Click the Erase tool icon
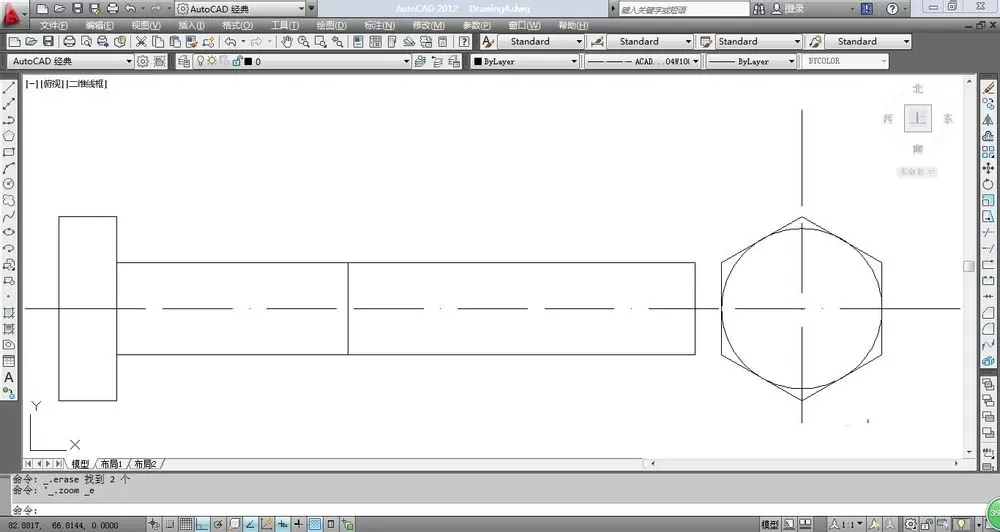The height and width of the screenshot is (532, 1000). point(988,87)
